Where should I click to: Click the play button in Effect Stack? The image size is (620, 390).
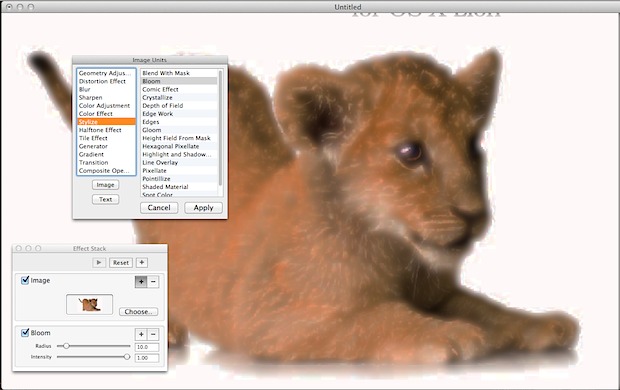coord(99,262)
